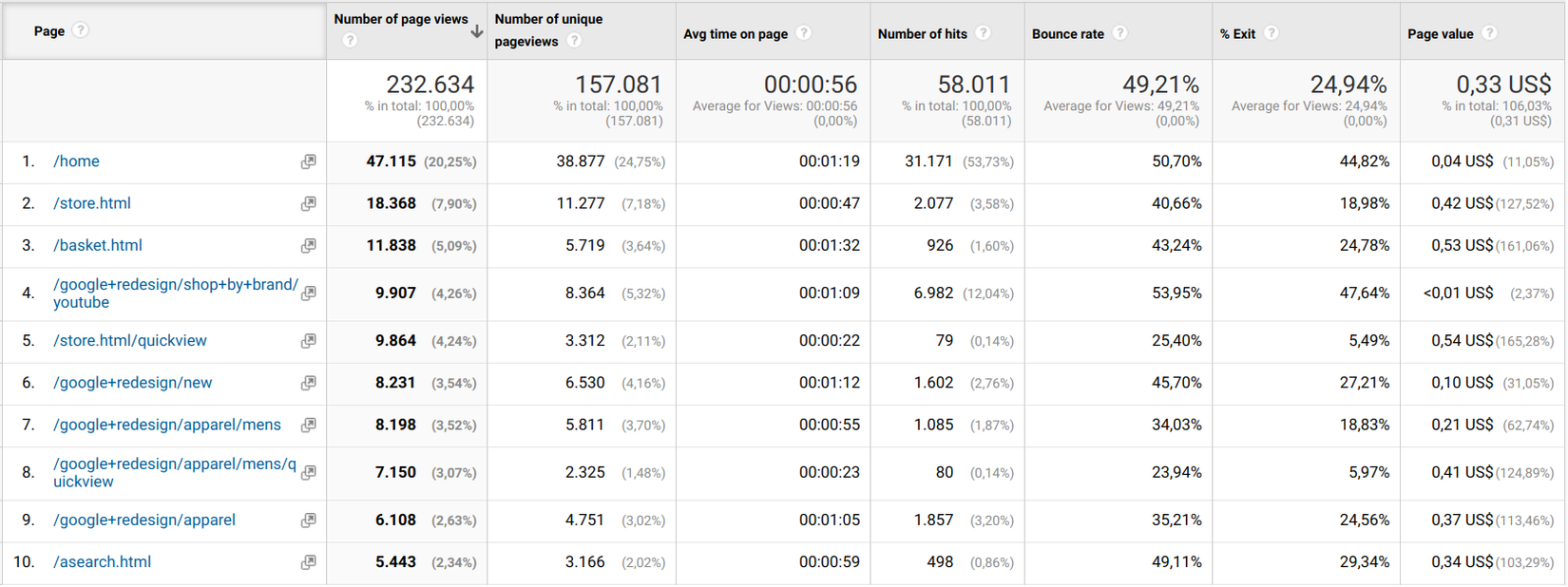Open the /store.html/quickview link
Viewport: 1568px width, 587px height.
click(129, 341)
